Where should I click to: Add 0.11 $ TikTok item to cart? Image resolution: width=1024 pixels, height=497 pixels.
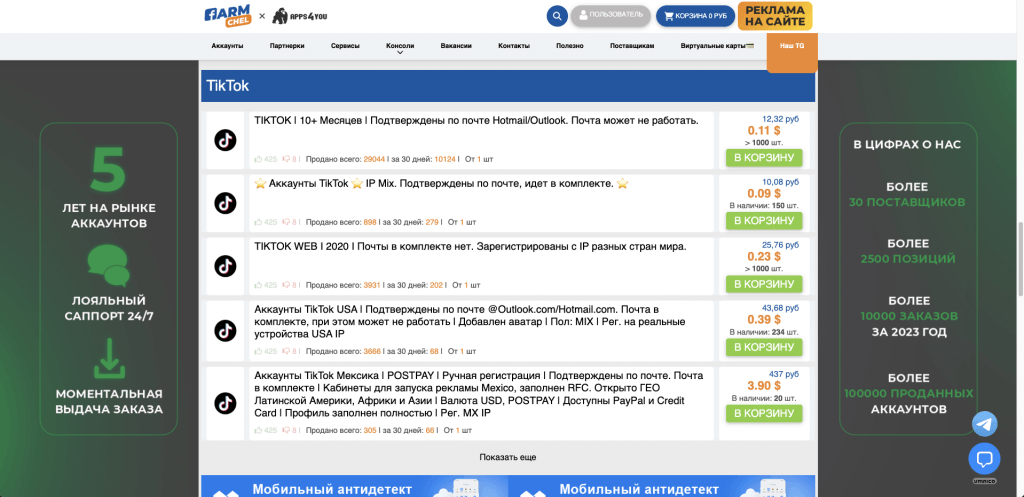click(763, 157)
